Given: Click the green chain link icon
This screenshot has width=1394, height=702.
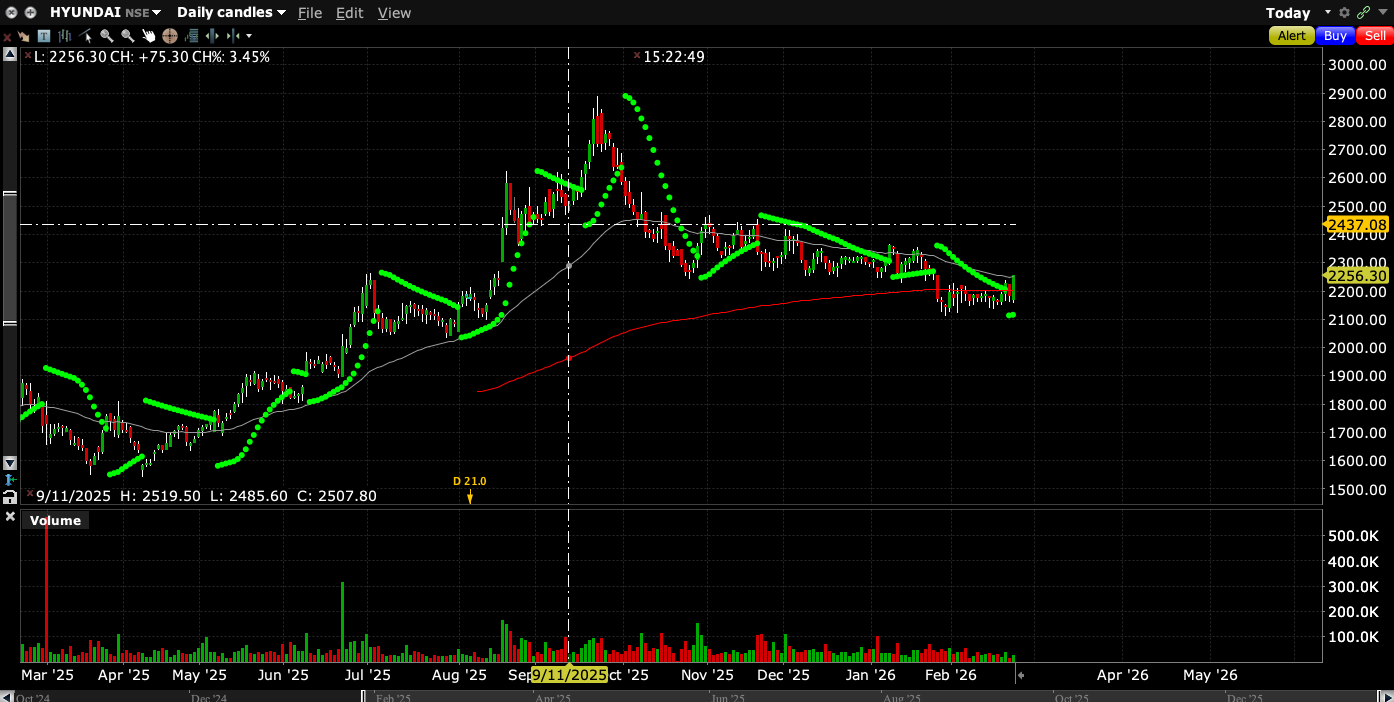Looking at the screenshot, I should coord(1362,13).
